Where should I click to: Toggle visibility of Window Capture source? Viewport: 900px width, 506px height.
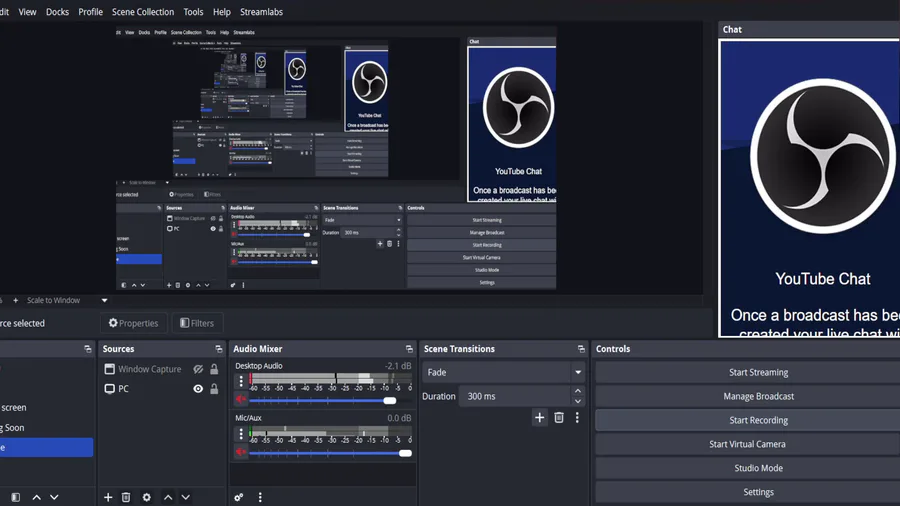pos(198,369)
